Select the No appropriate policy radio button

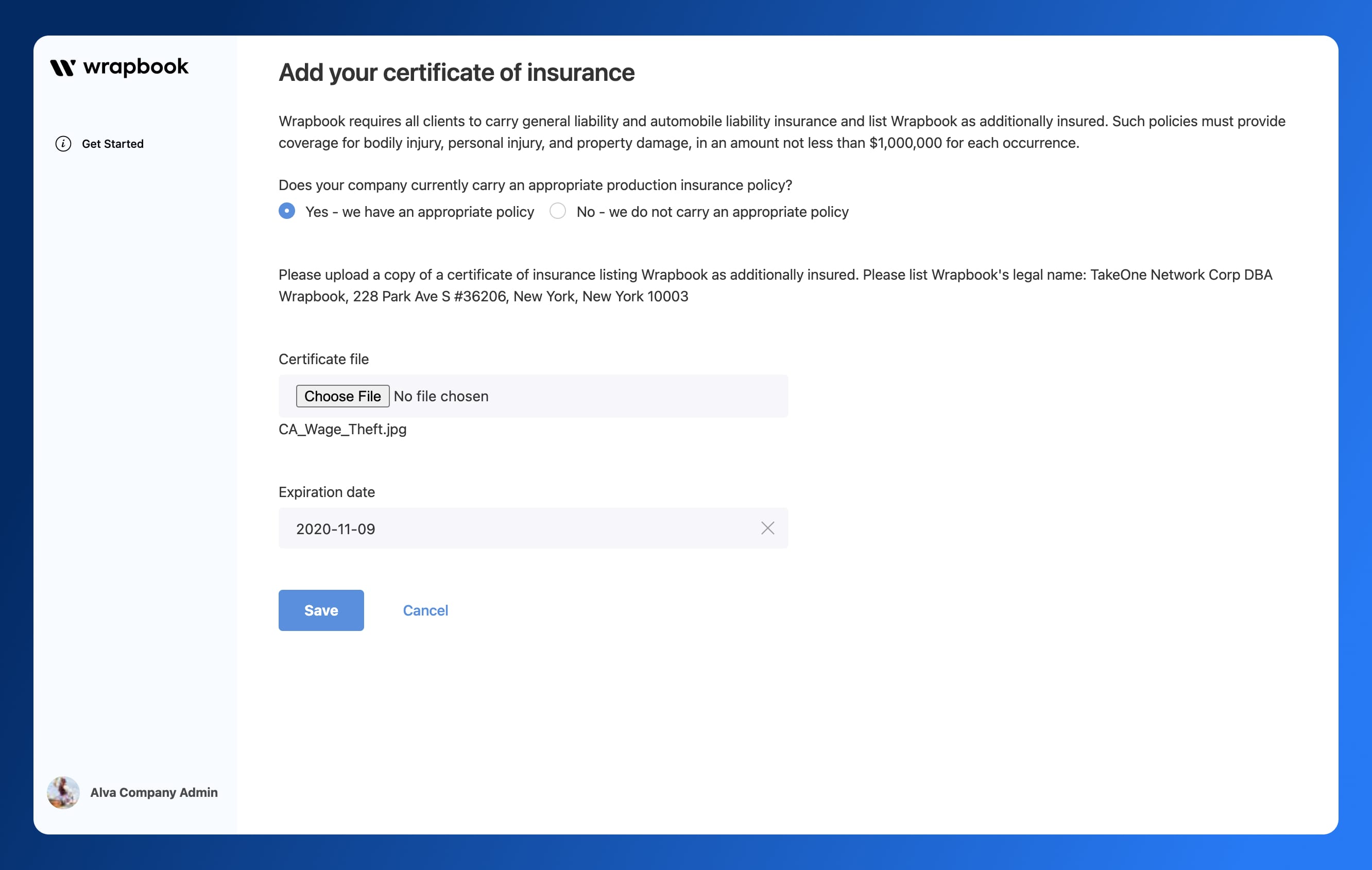(557, 211)
